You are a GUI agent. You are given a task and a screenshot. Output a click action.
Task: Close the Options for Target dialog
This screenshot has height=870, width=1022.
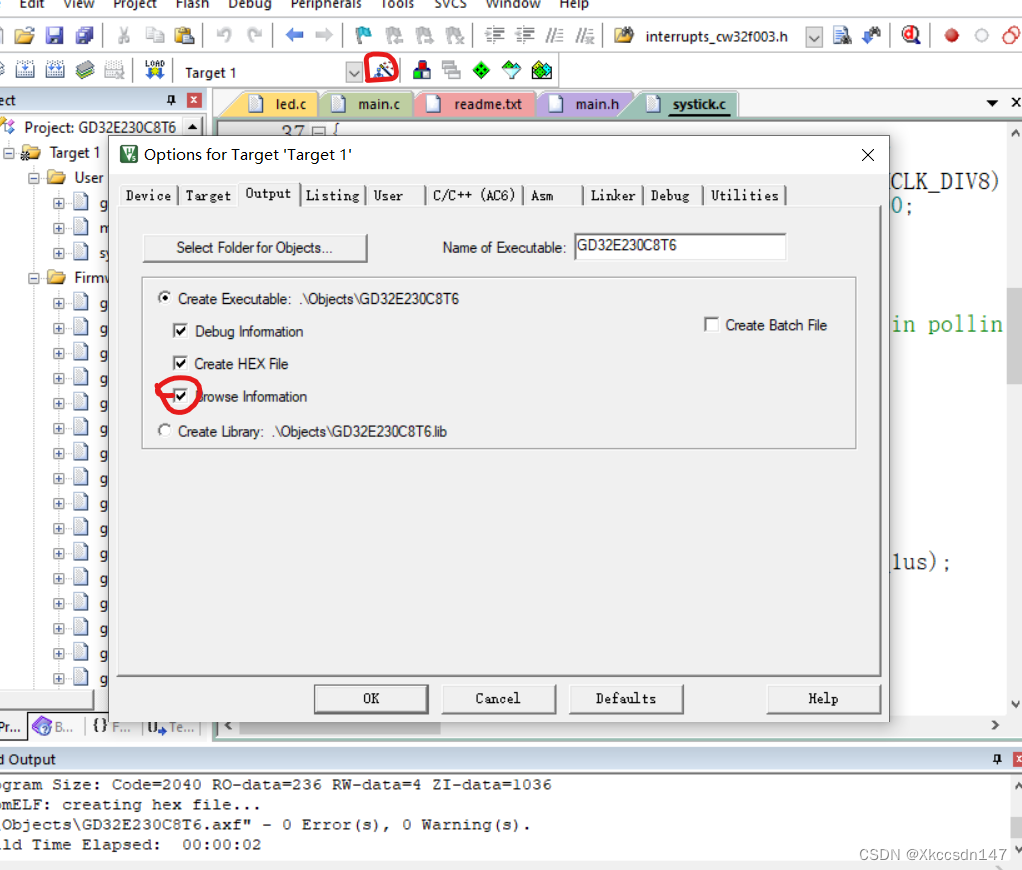tap(868, 155)
